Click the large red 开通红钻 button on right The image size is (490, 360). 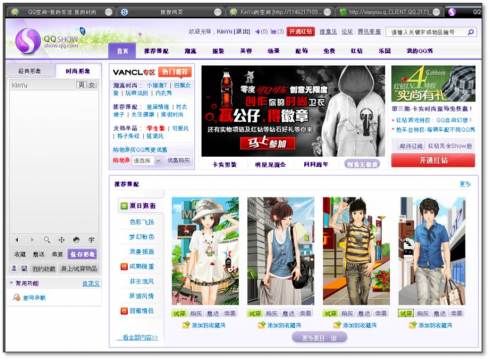click(x=433, y=160)
